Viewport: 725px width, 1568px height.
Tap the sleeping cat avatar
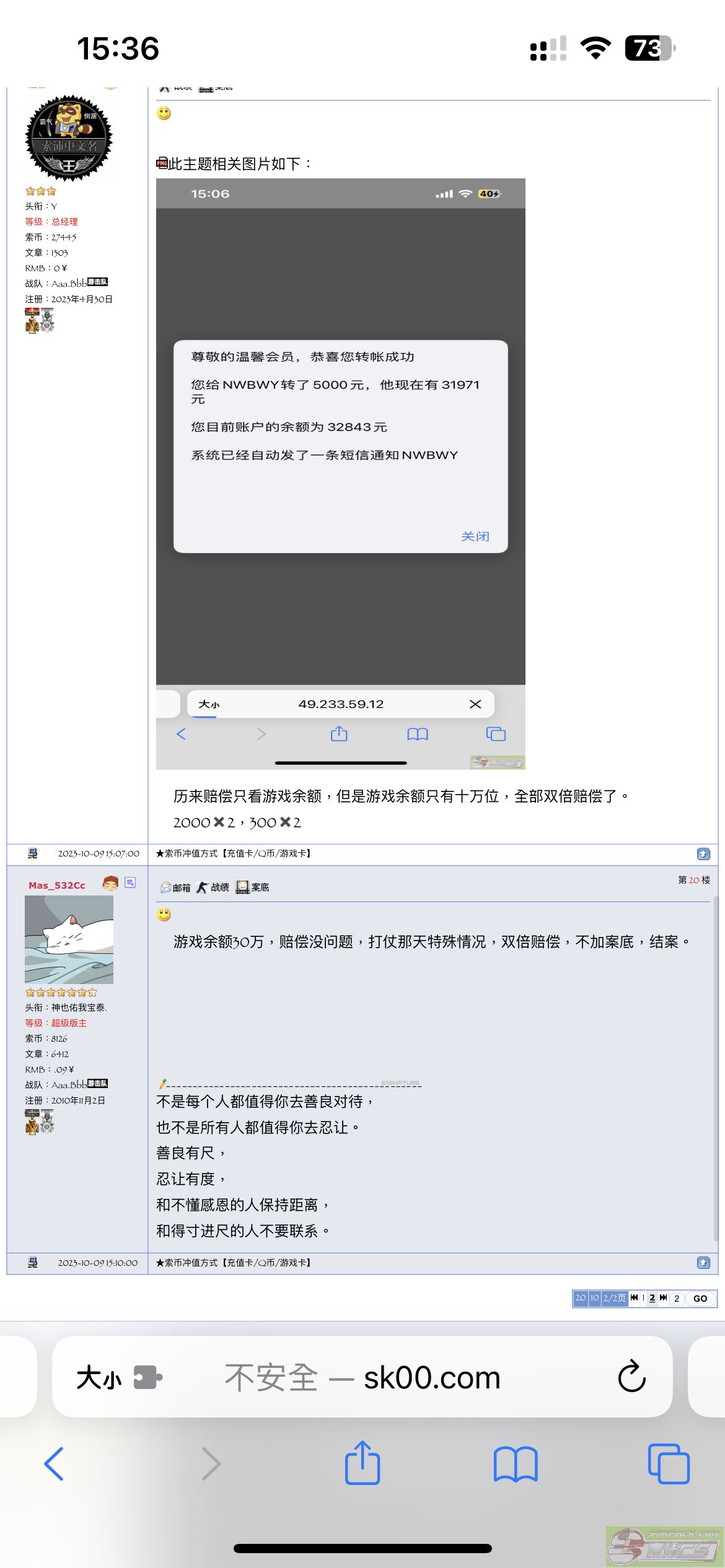[x=69, y=939]
